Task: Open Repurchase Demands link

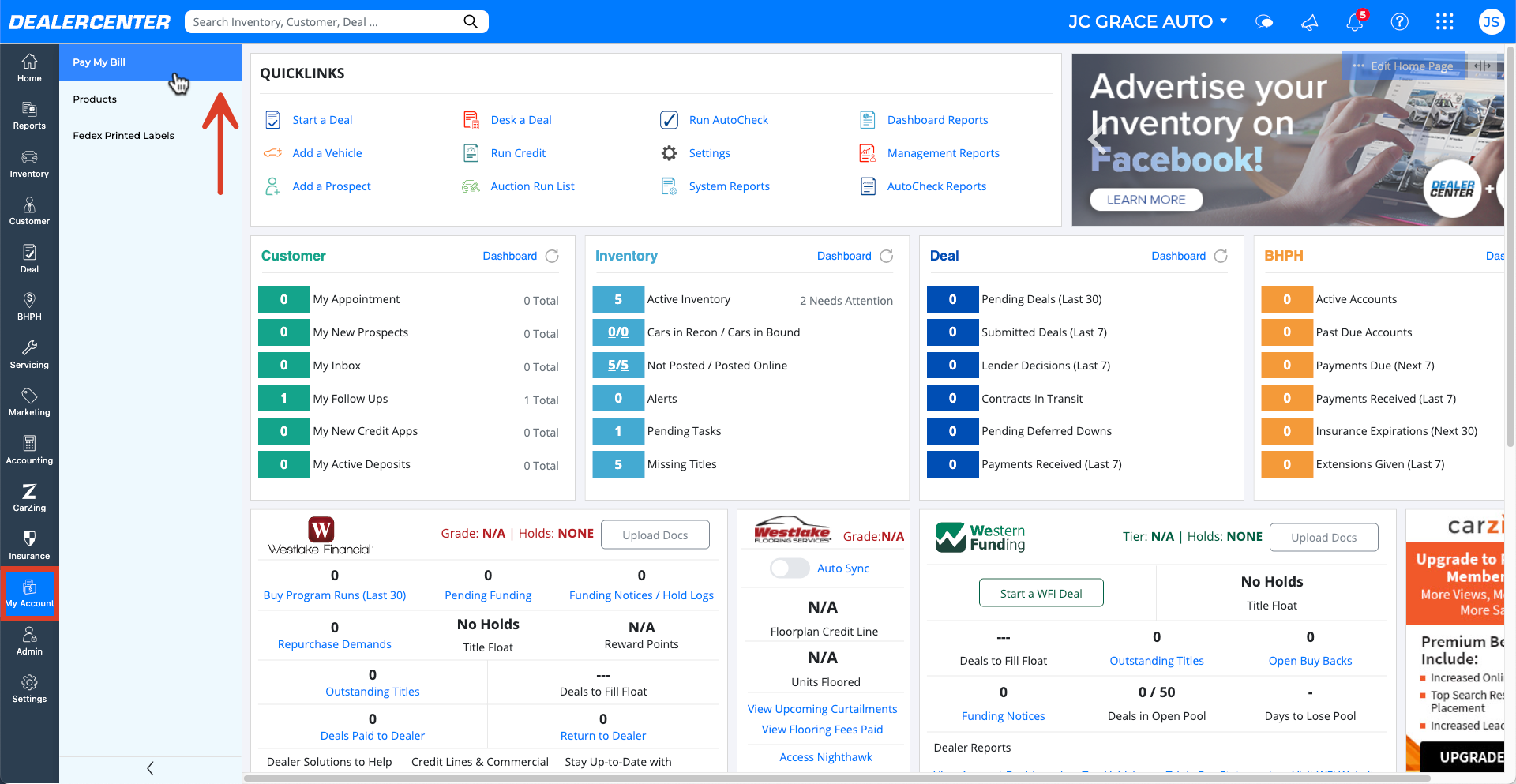Action: click(335, 644)
